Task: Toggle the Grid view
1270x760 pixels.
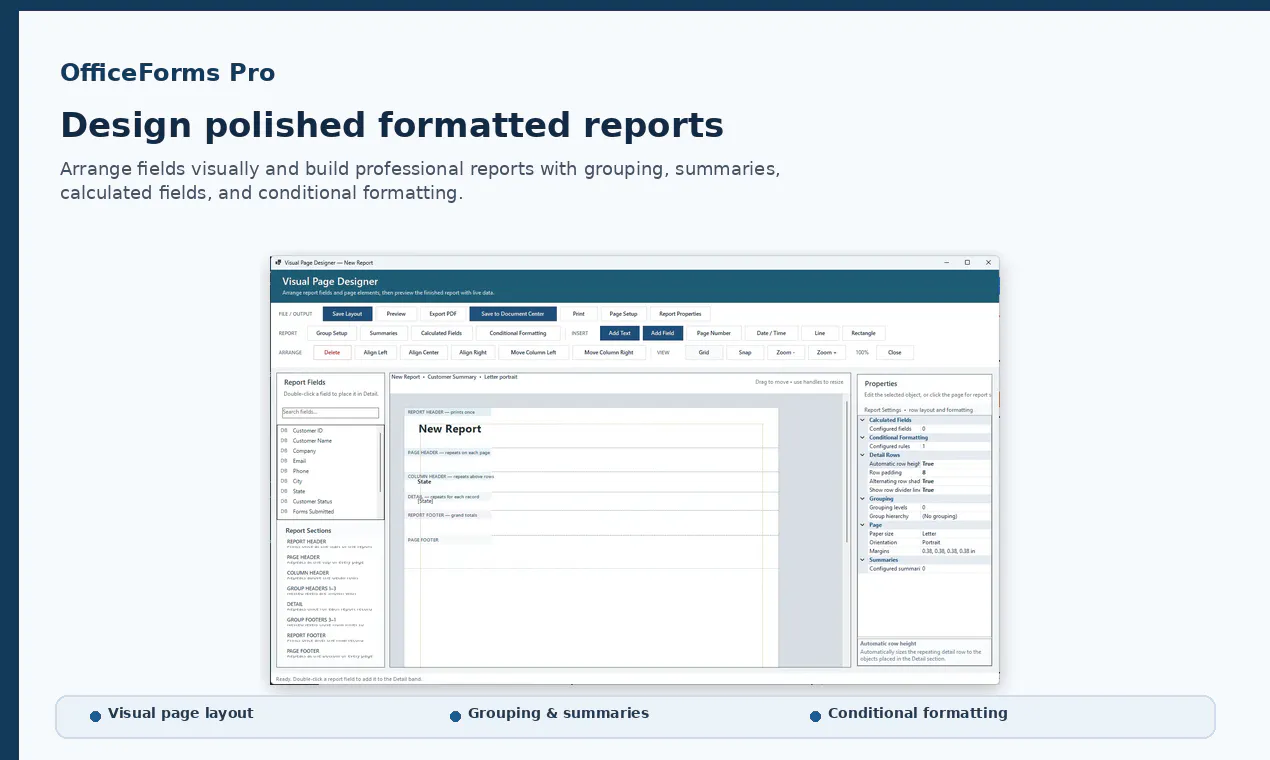Action: point(704,352)
